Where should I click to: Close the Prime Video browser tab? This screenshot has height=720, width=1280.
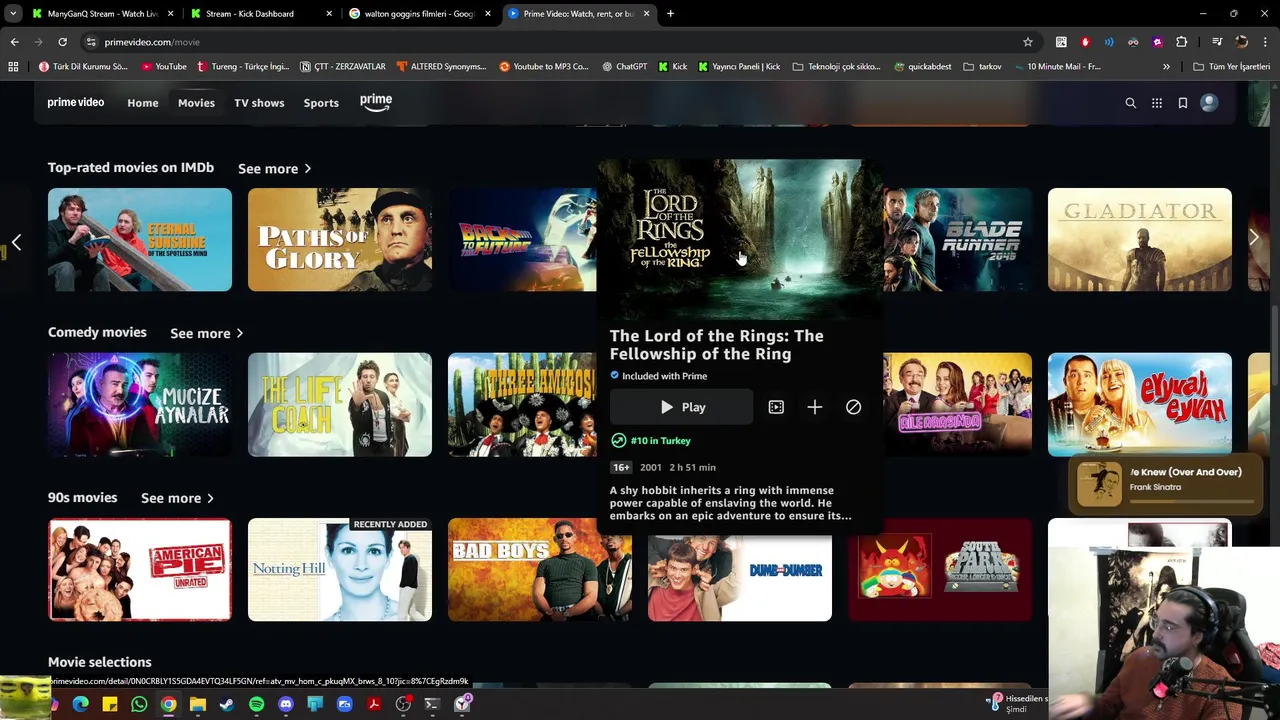pos(646,14)
